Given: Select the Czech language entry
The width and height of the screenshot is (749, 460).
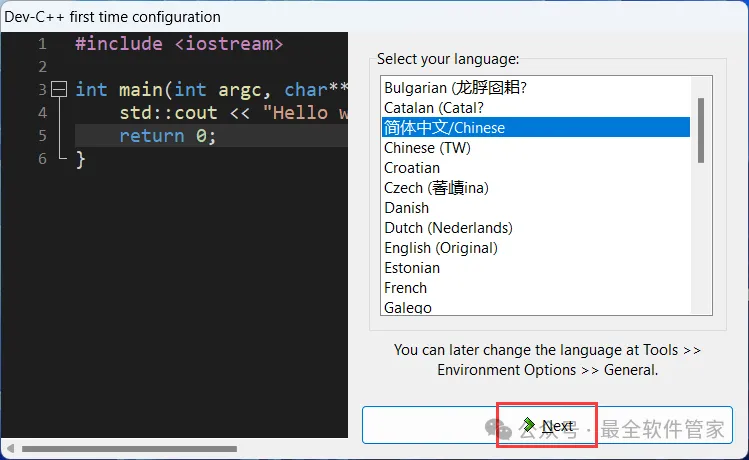Looking at the screenshot, I should (535, 188).
